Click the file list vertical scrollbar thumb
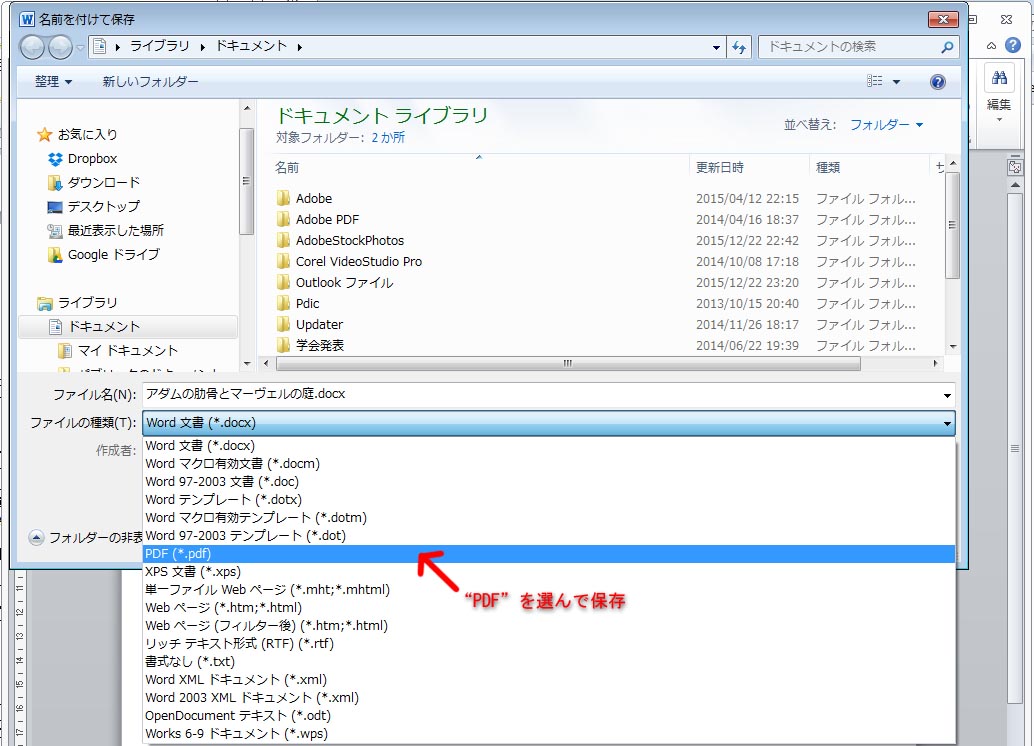Viewport: 1034px width, 746px height. coord(952,225)
